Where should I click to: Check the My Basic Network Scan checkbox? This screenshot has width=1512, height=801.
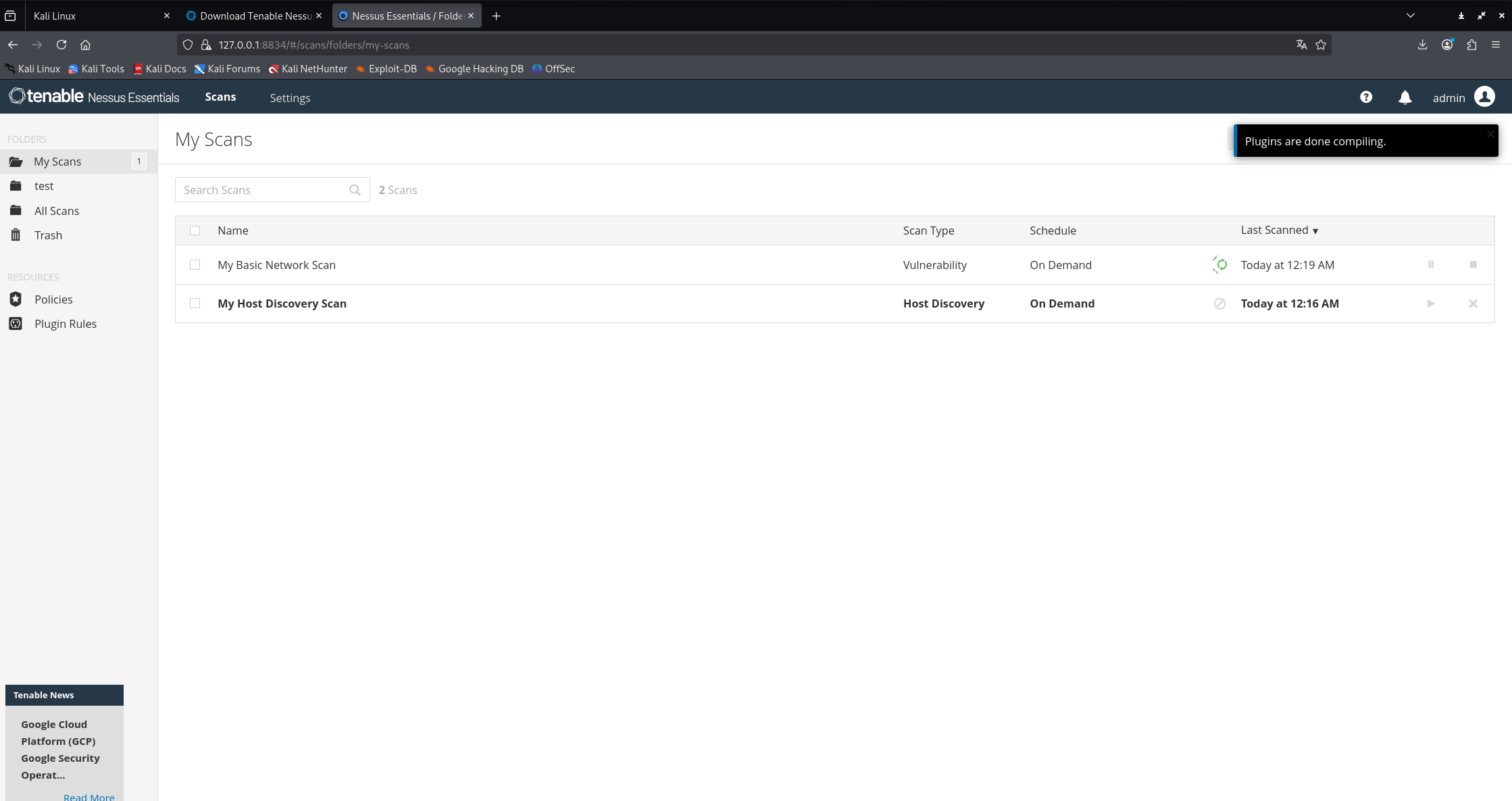pos(195,265)
